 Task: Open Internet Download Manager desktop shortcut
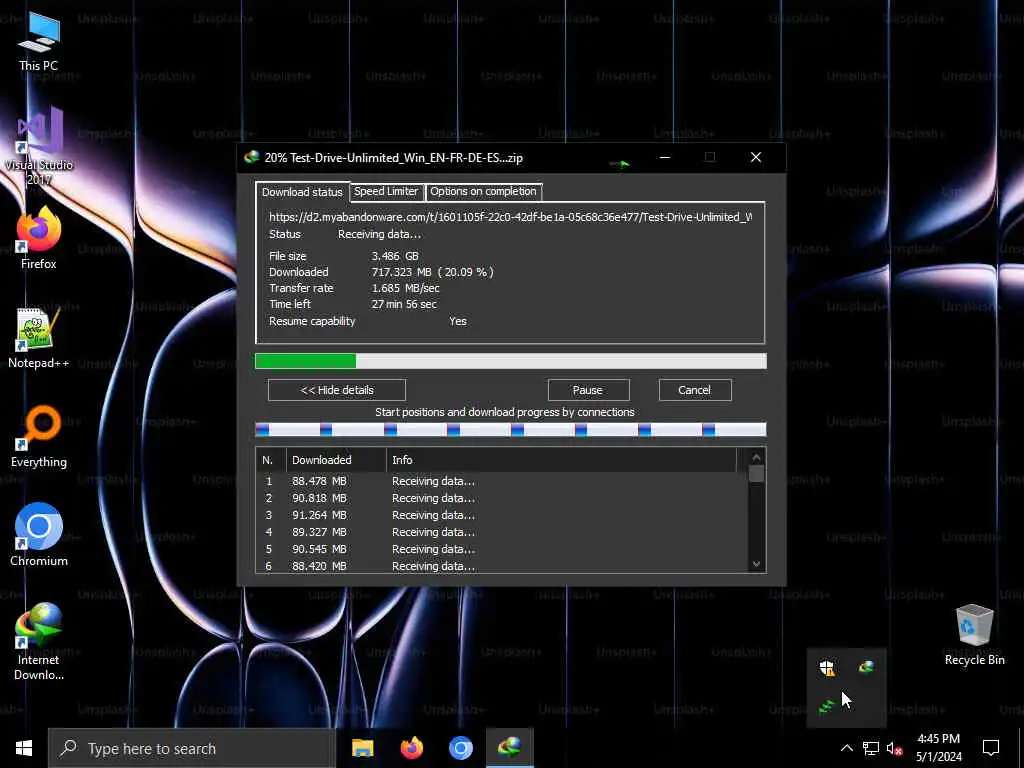click(39, 641)
